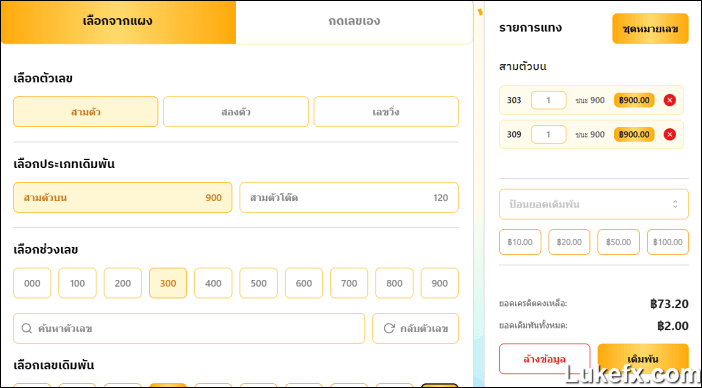Switch to the กดเลขเอง tab
Viewport: 702px width, 388px height.
click(x=354, y=22)
